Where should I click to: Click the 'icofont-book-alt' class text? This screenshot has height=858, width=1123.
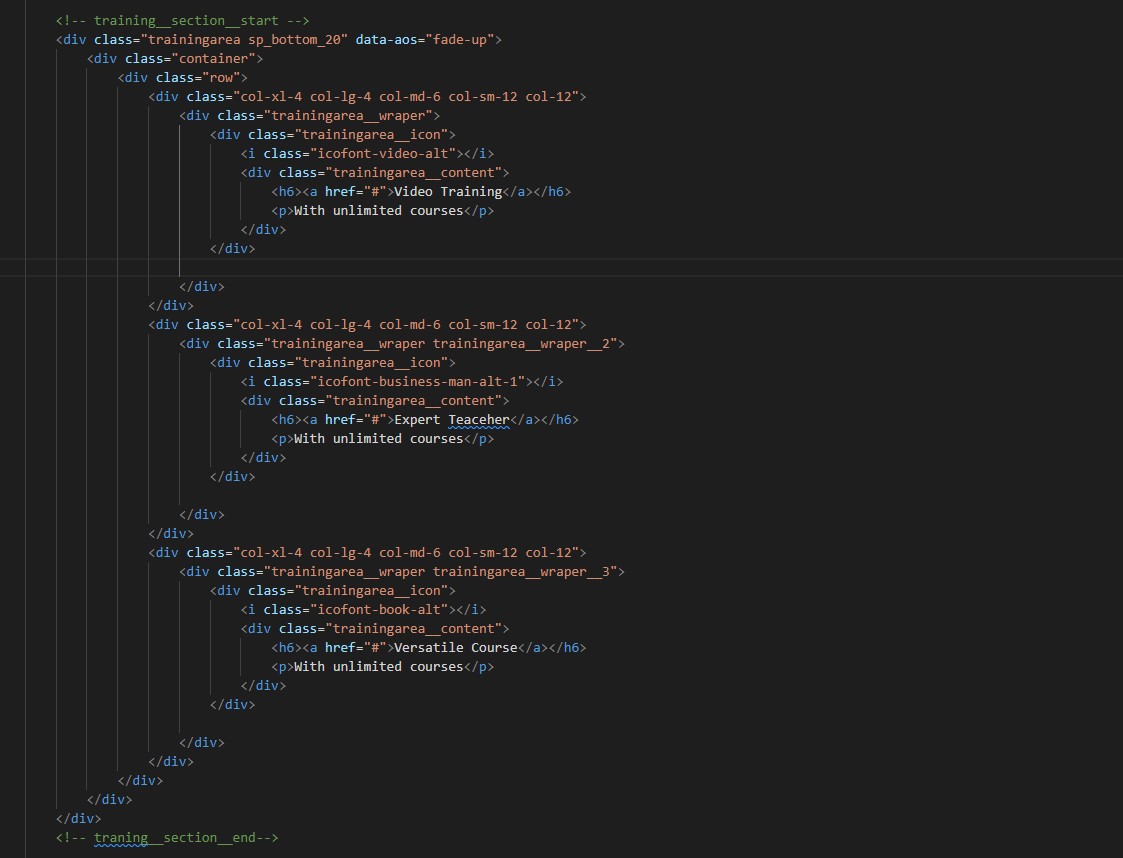(379, 609)
